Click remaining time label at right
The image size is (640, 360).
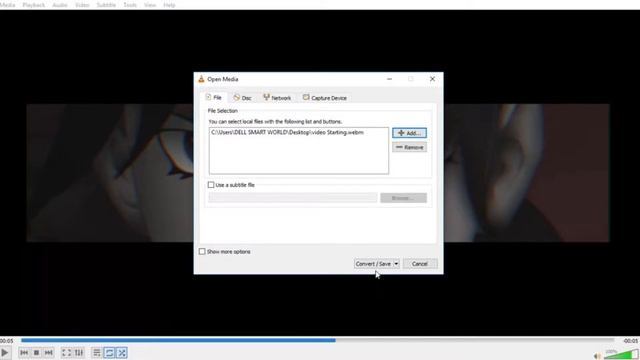click(631, 341)
